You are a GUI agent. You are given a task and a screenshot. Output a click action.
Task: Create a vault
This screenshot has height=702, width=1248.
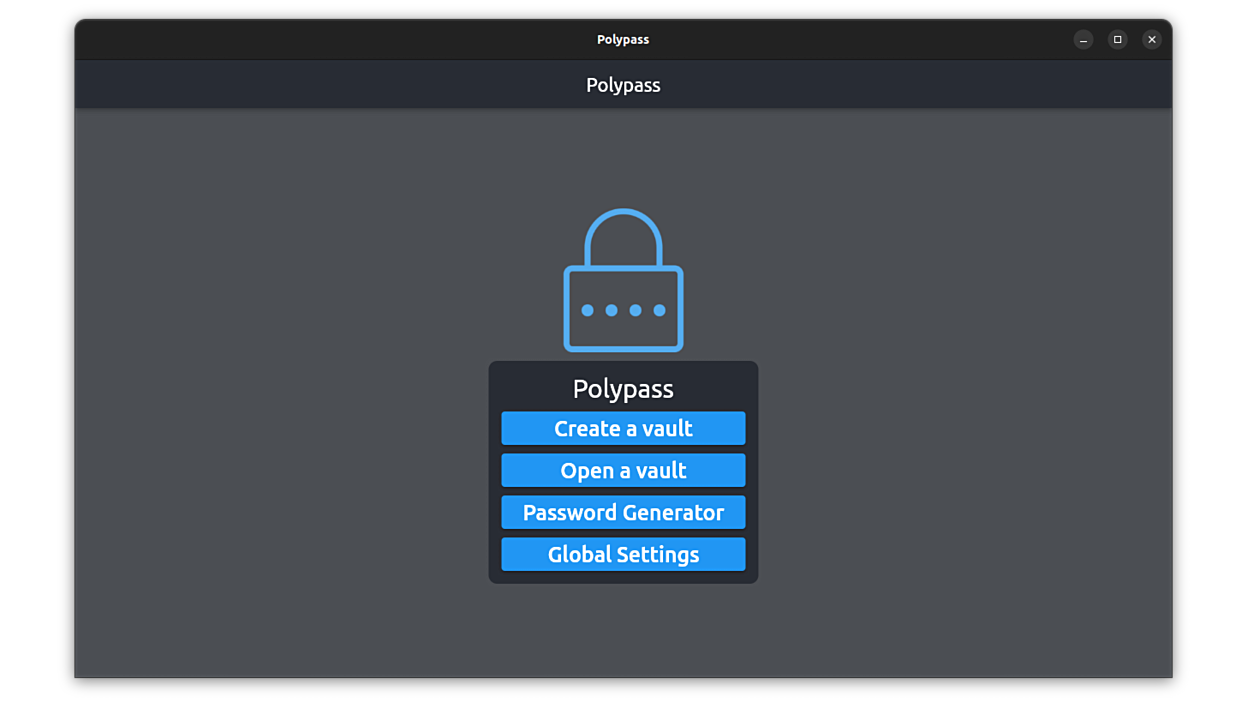[x=623, y=427]
